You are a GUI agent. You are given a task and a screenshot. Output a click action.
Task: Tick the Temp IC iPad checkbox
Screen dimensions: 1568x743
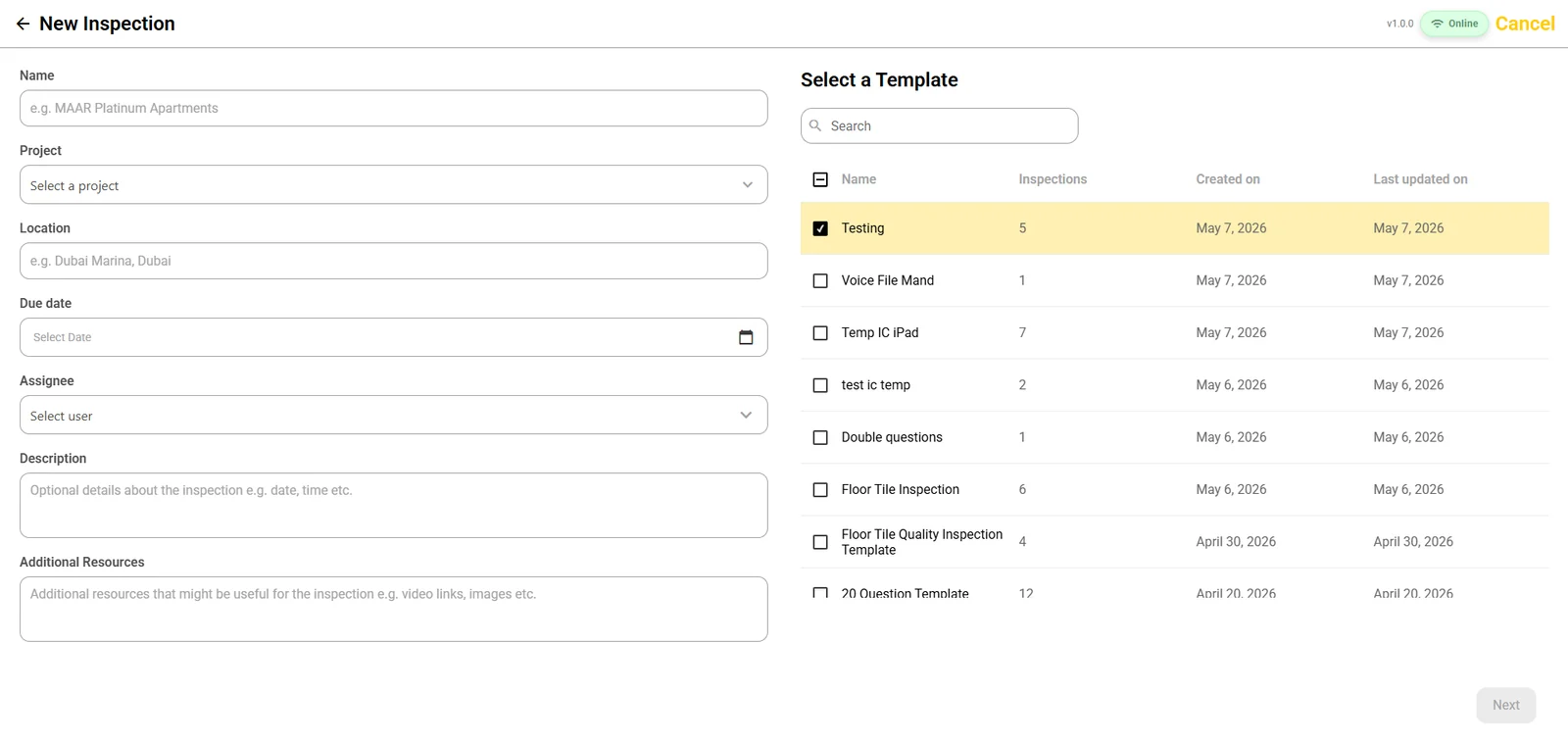coord(820,333)
